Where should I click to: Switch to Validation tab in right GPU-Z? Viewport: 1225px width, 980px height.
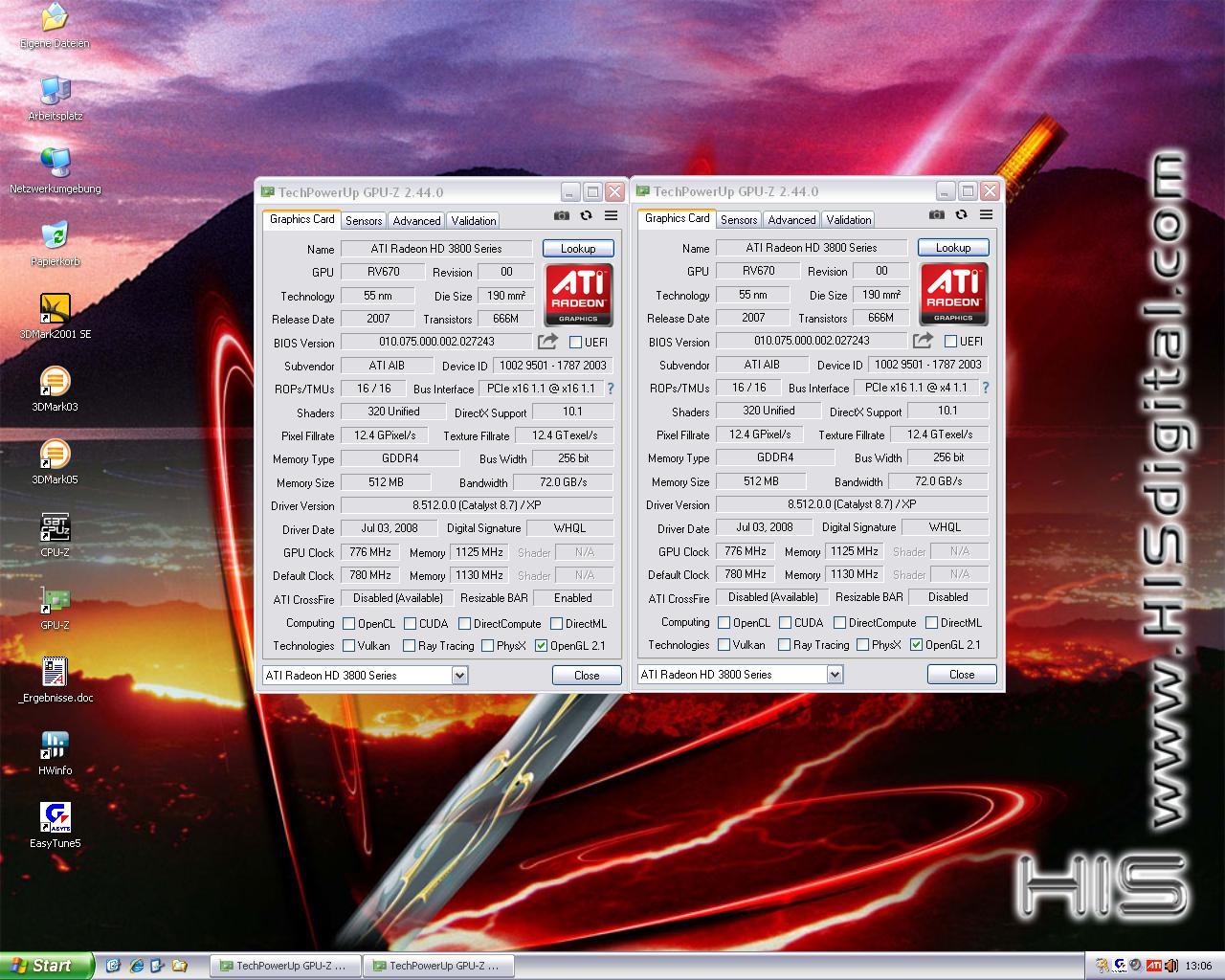click(849, 219)
